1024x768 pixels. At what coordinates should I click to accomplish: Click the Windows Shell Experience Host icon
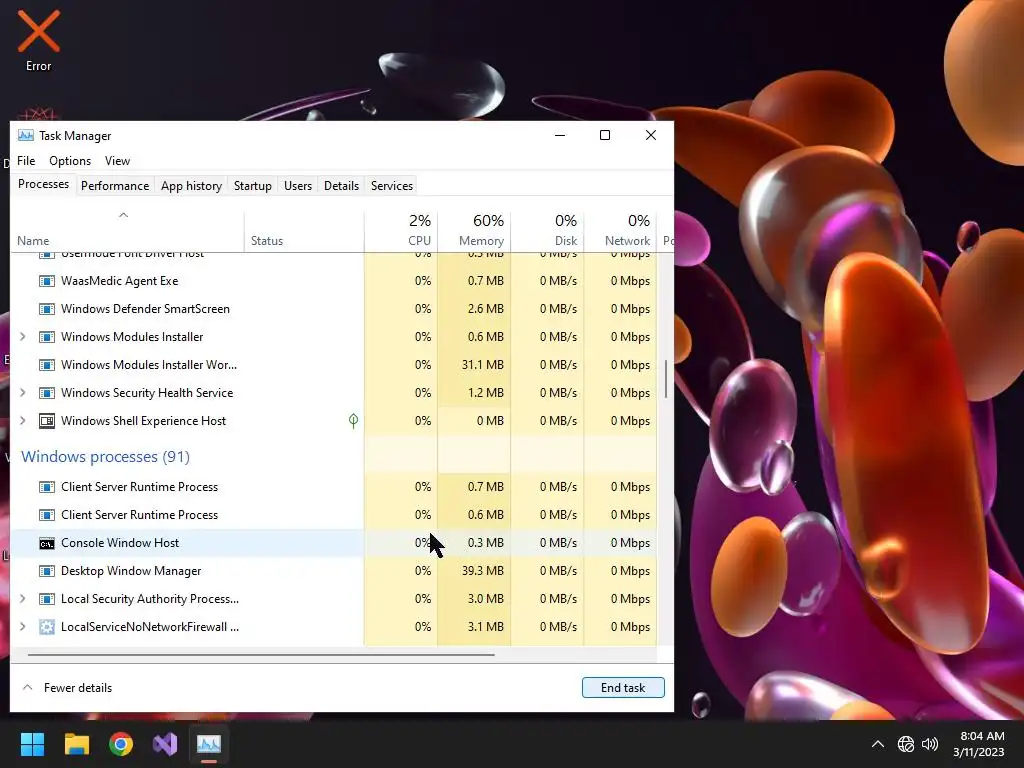46,421
